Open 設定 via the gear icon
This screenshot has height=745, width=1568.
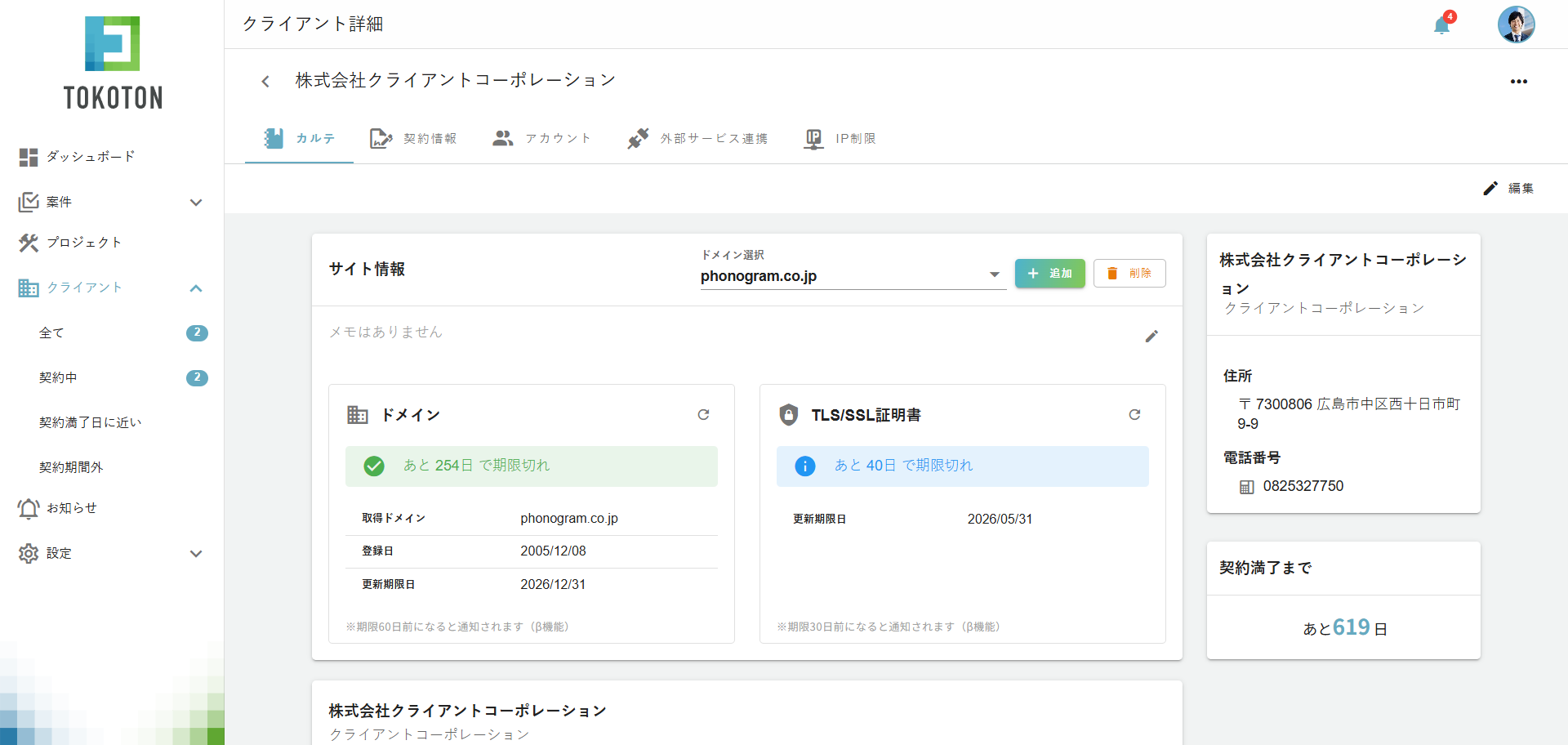(29, 553)
